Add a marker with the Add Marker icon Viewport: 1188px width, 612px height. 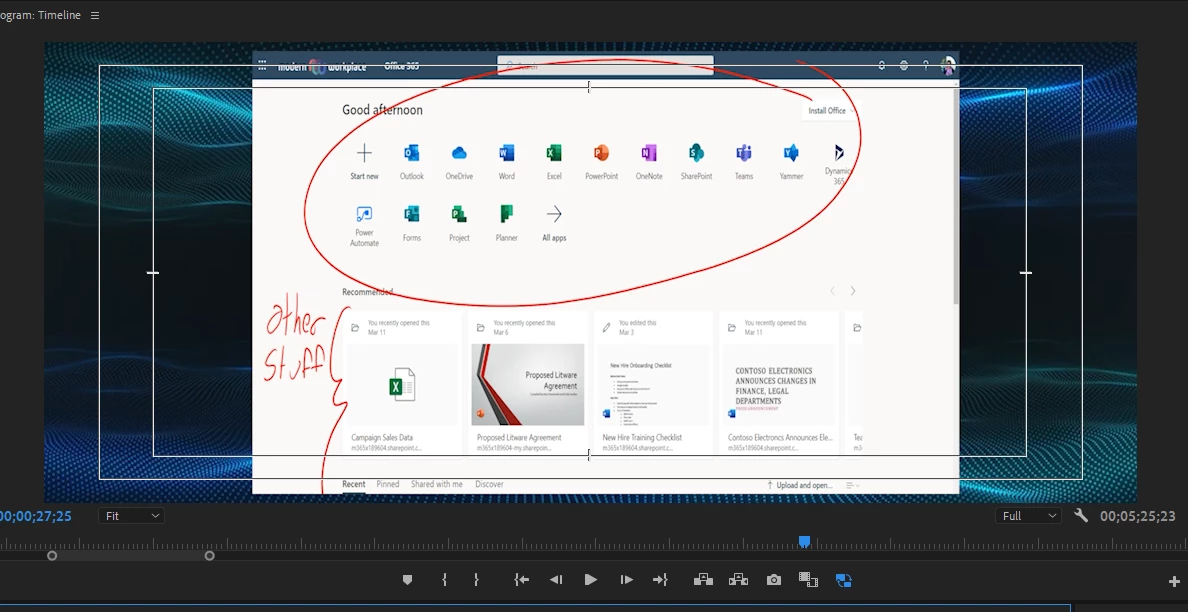[408, 580]
